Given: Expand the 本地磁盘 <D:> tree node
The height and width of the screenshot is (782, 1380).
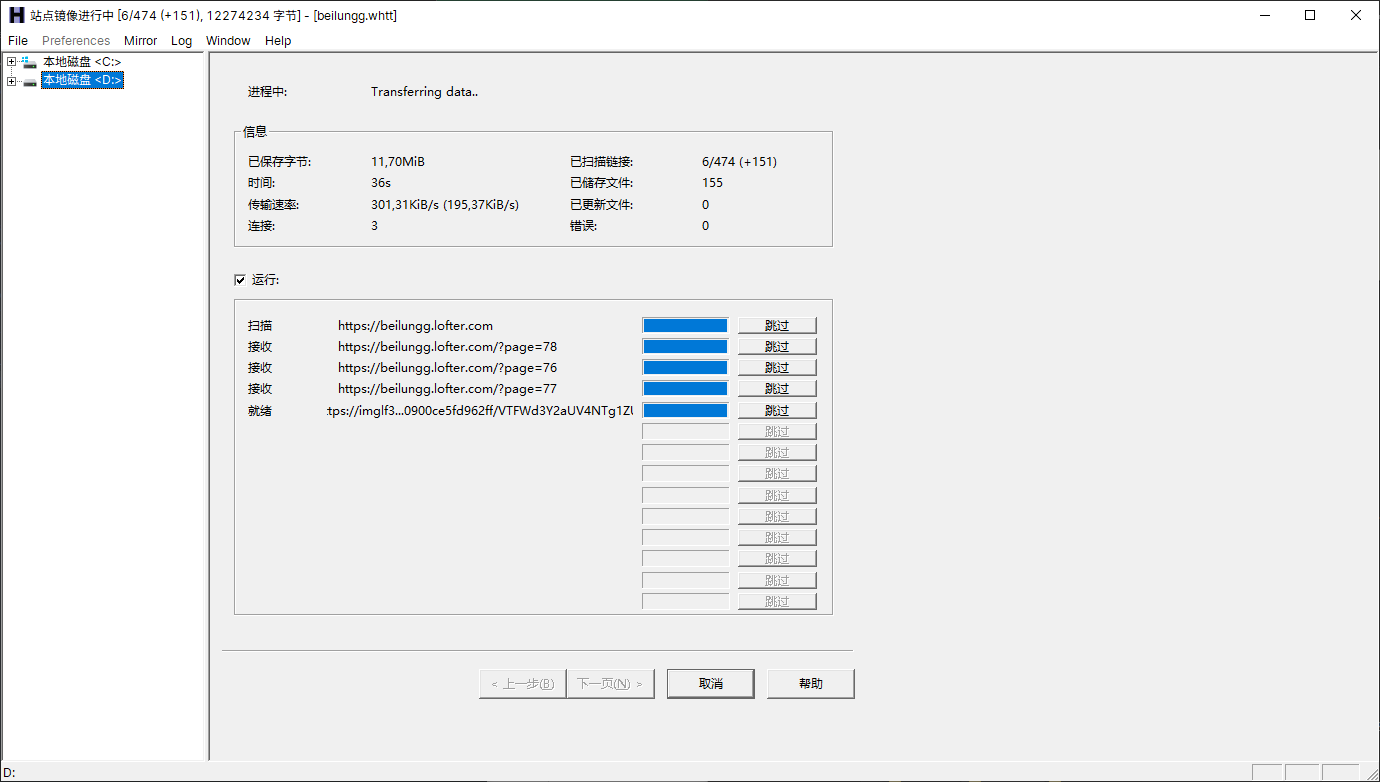Looking at the screenshot, I should 11,80.
